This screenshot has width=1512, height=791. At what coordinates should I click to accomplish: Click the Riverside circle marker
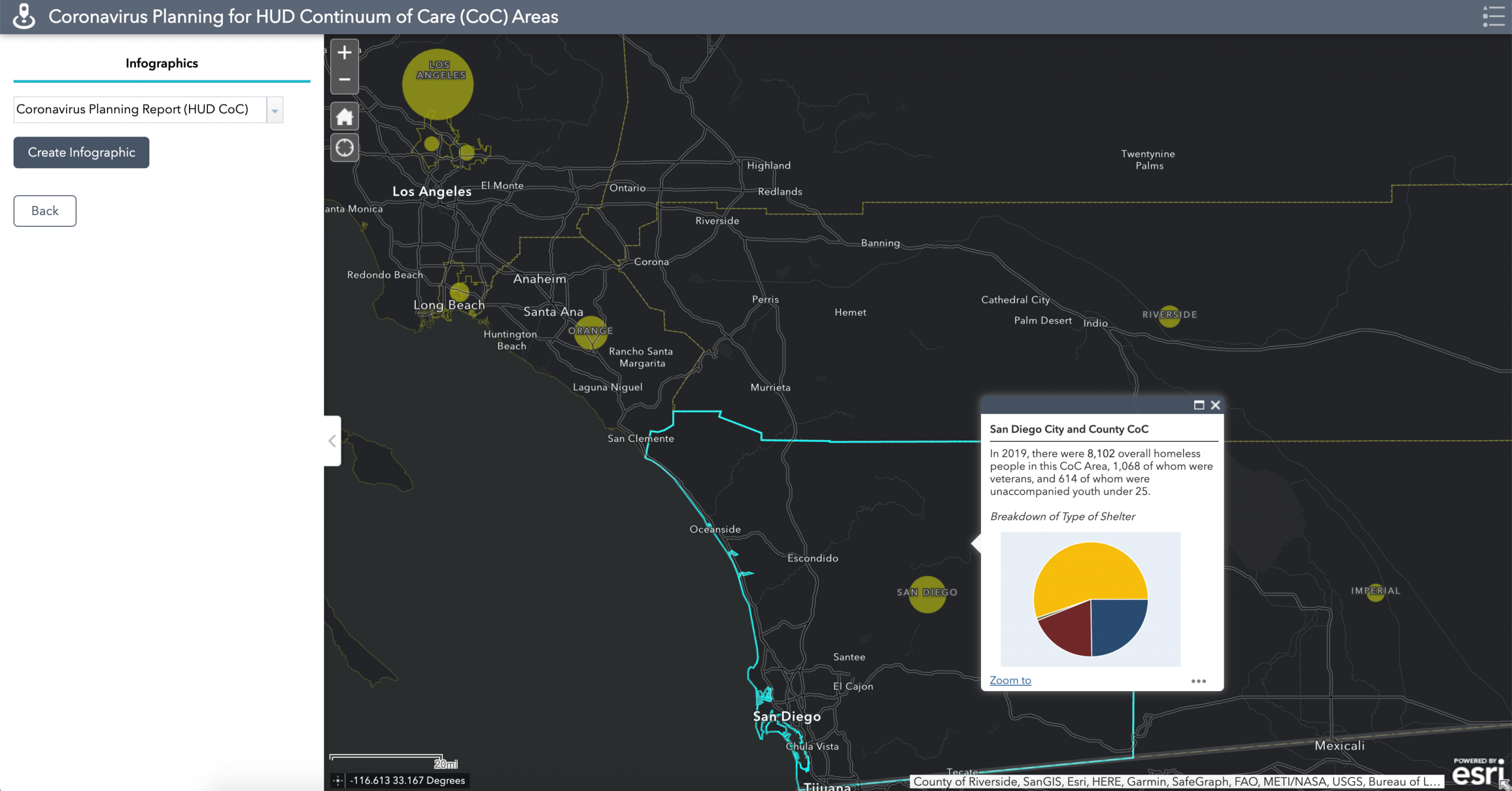point(1169,315)
